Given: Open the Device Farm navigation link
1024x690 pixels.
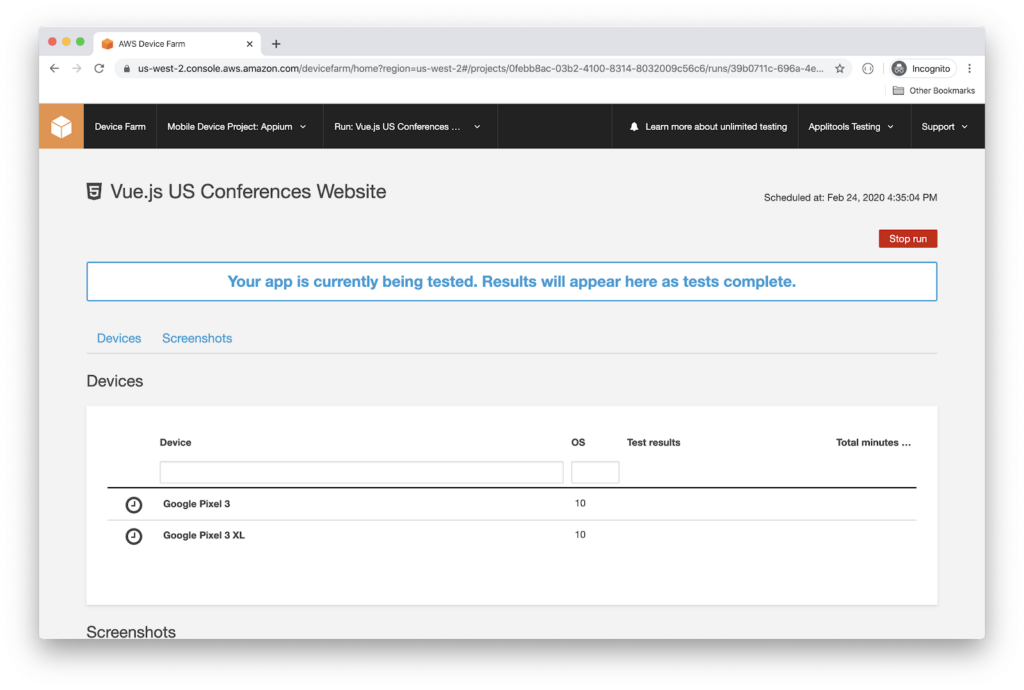Looking at the screenshot, I should (120, 127).
